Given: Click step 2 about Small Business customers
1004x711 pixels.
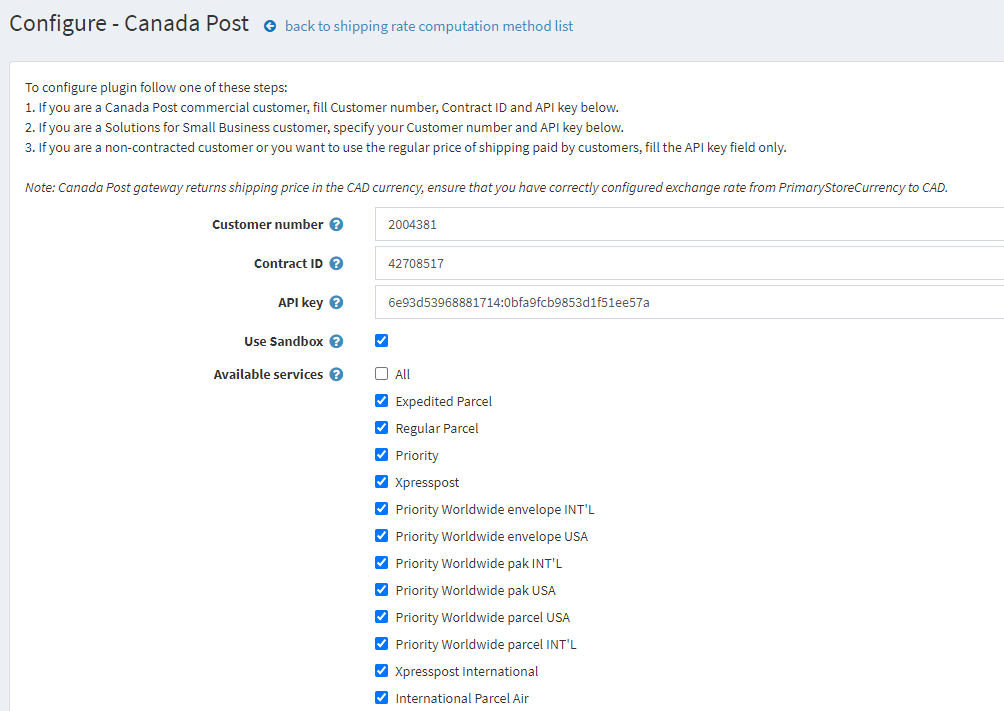Looking at the screenshot, I should point(324,127).
